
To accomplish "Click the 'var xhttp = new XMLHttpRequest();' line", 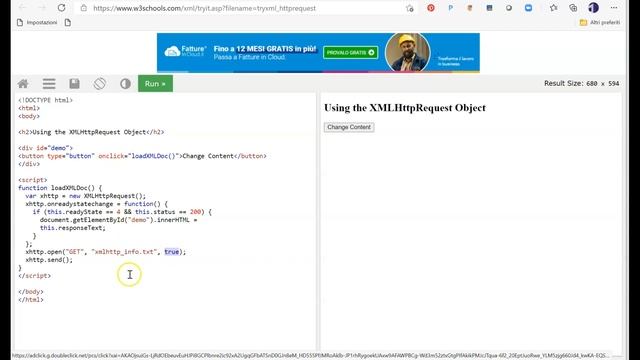I will [x=85, y=196].
